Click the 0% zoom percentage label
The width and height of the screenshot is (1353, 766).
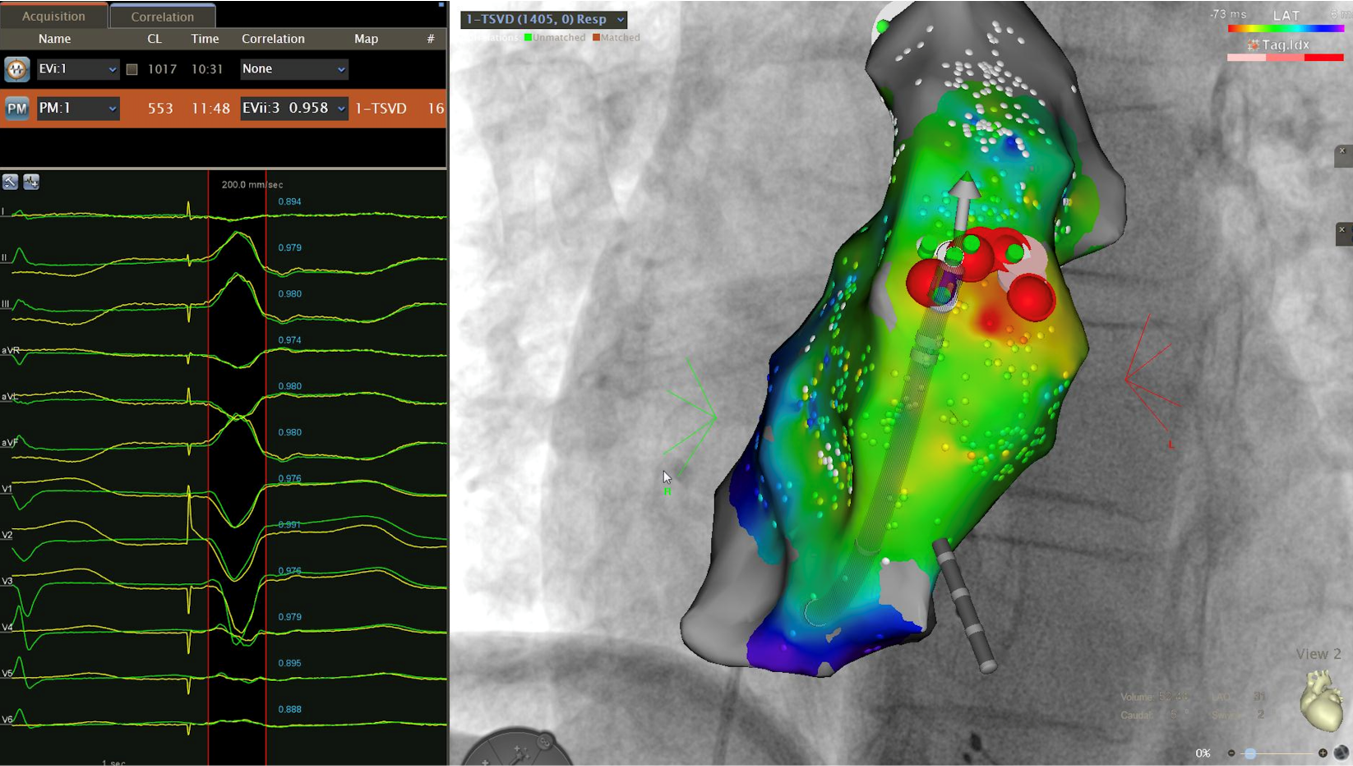point(1203,753)
